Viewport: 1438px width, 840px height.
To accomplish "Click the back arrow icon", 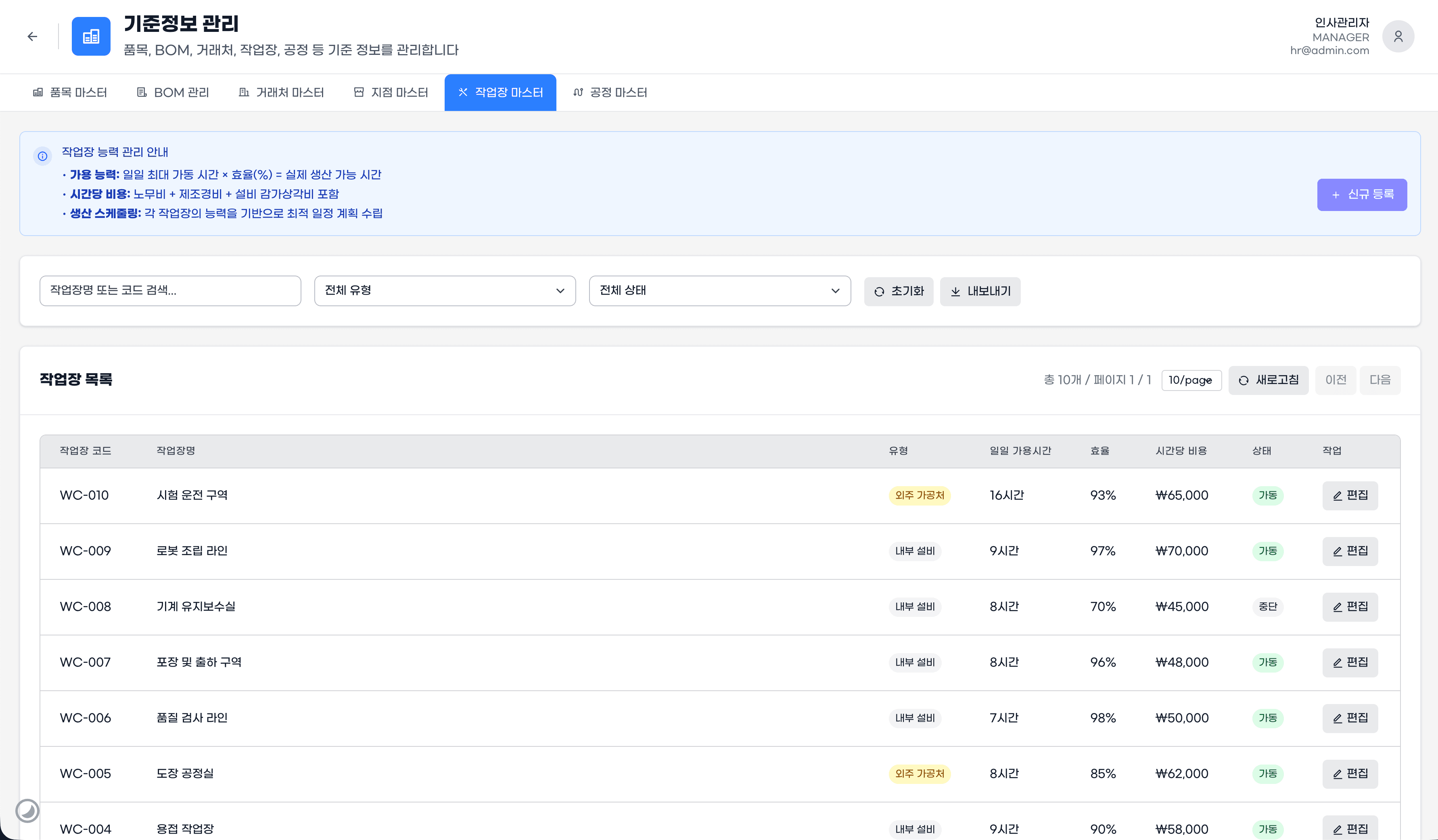I will pyautogui.click(x=33, y=37).
